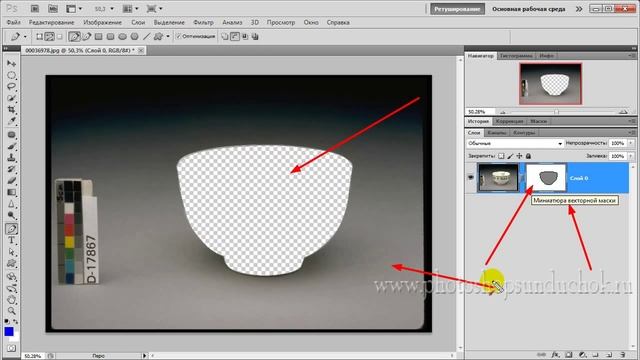The image size is (640, 360).
Task: Select the Elliptical Marquee tool
Action: pyautogui.click(x=11, y=75)
